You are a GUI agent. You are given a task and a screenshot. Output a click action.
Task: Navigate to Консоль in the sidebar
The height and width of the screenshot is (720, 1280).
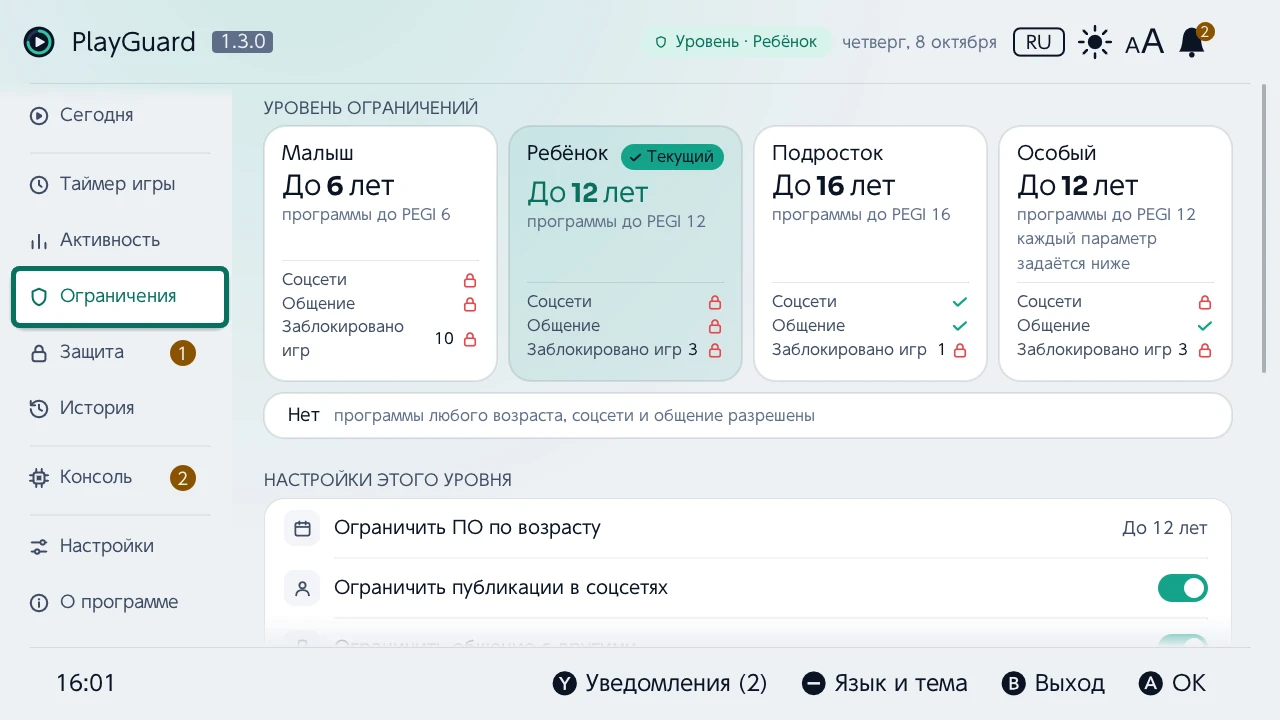pyautogui.click(x=120, y=477)
